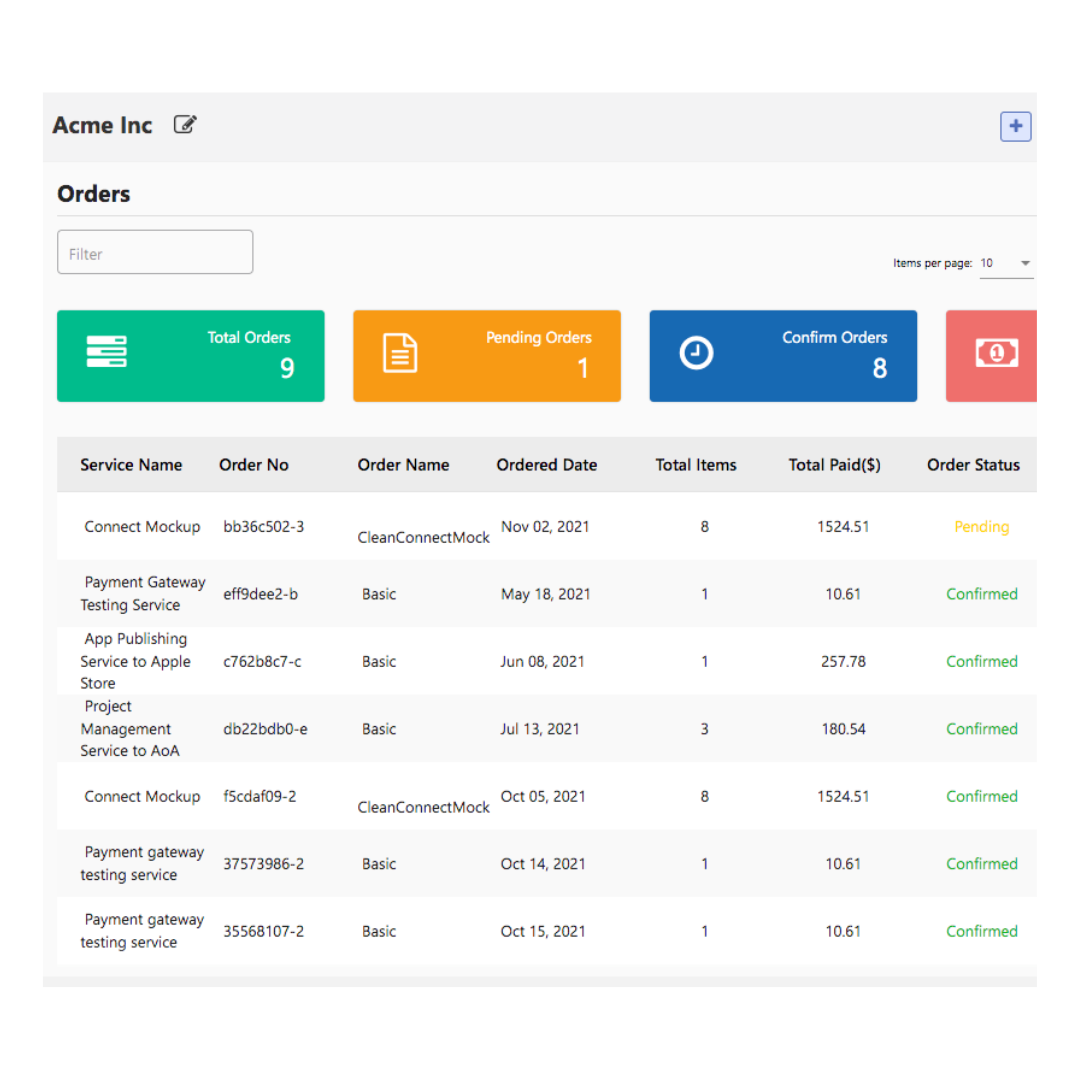Select the Confirm Orders blue card
Viewport: 1080px width, 1080px height.
tap(783, 356)
